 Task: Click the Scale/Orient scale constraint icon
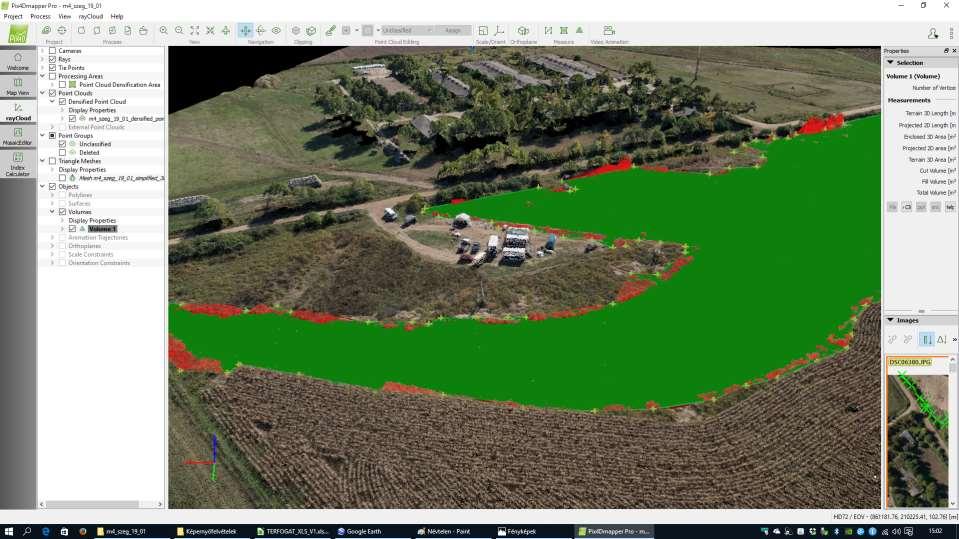tap(483, 31)
